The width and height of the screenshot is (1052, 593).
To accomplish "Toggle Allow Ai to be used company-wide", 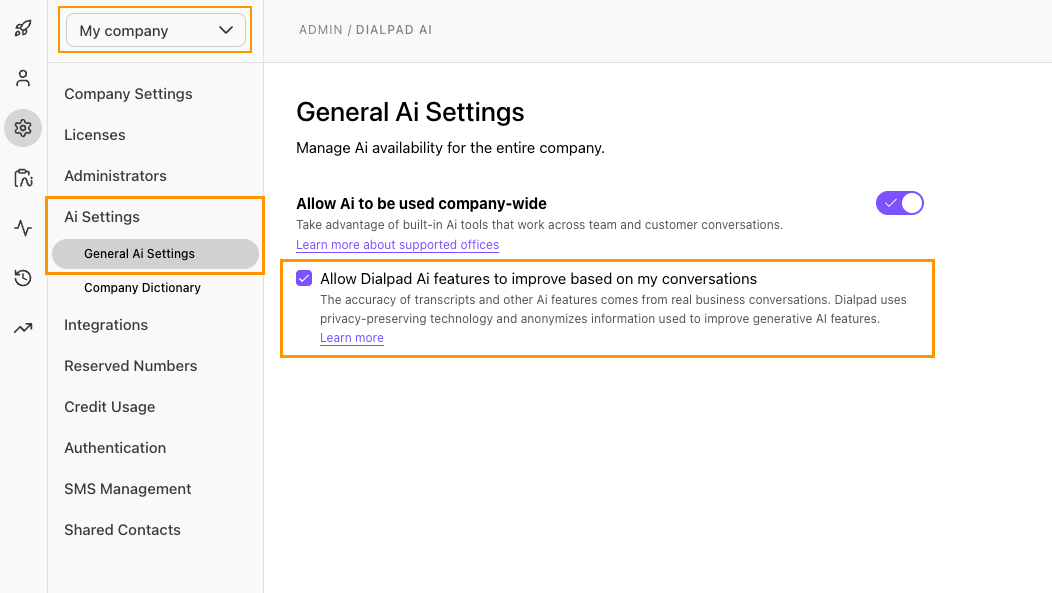I will [x=900, y=203].
